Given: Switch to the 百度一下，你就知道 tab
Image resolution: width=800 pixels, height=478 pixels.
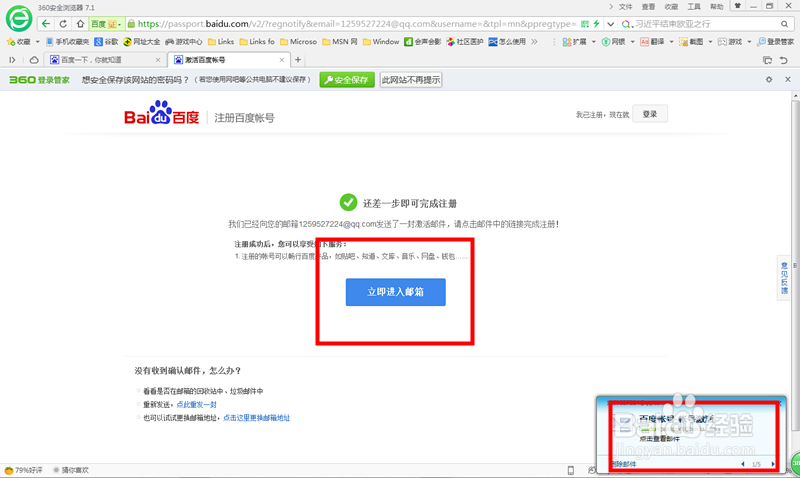Looking at the screenshot, I should (x=105, y=60).
